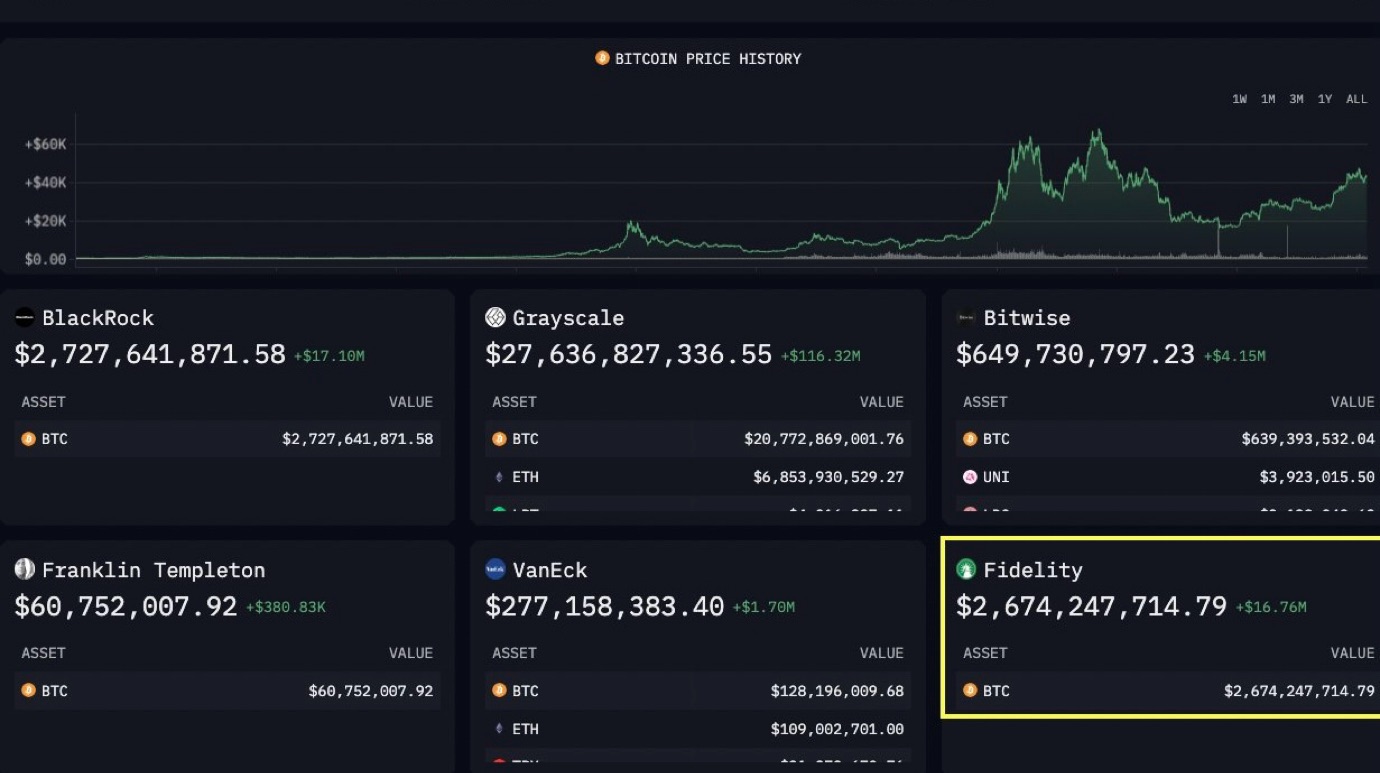The image size is (1380, 773).
Task: Click the Fidelity logo icon
Action: [x=966, y=570]
